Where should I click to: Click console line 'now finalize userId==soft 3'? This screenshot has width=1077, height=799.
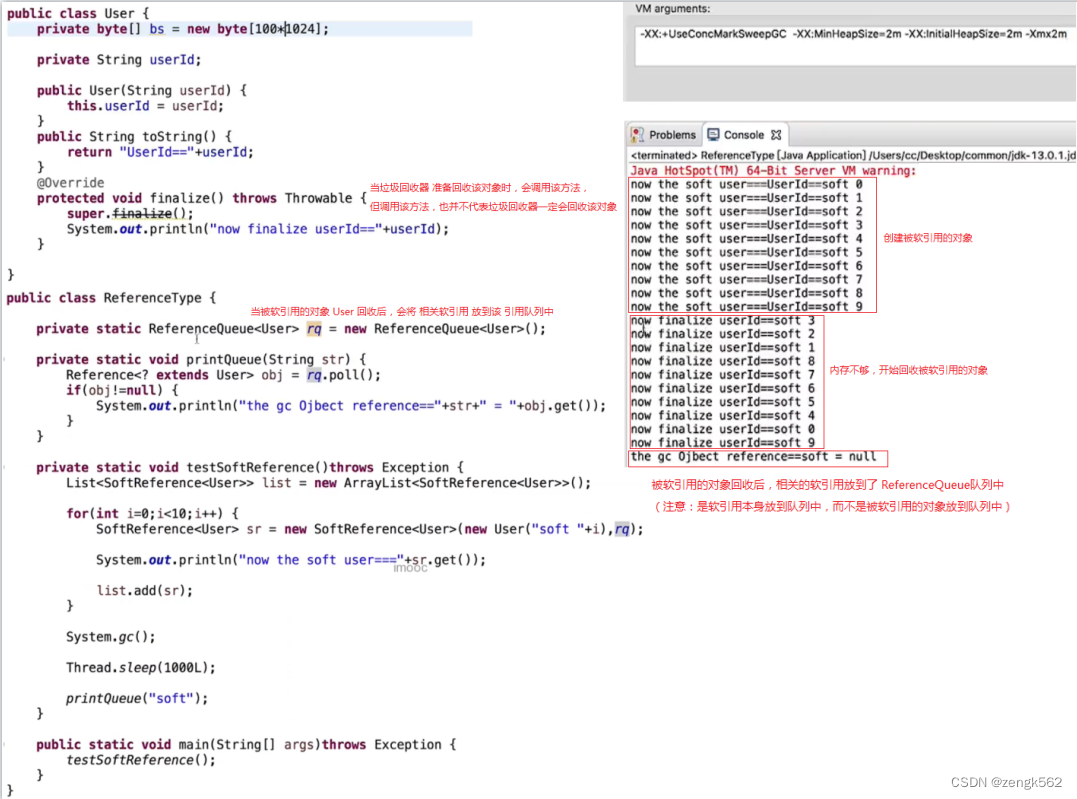(x=723, y=320)
